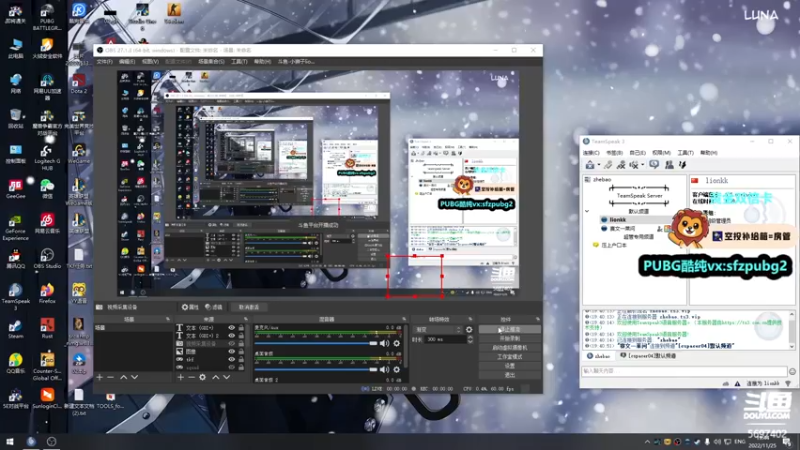Open the Windows Start button
800x450 pixels.
click(10, 441)
